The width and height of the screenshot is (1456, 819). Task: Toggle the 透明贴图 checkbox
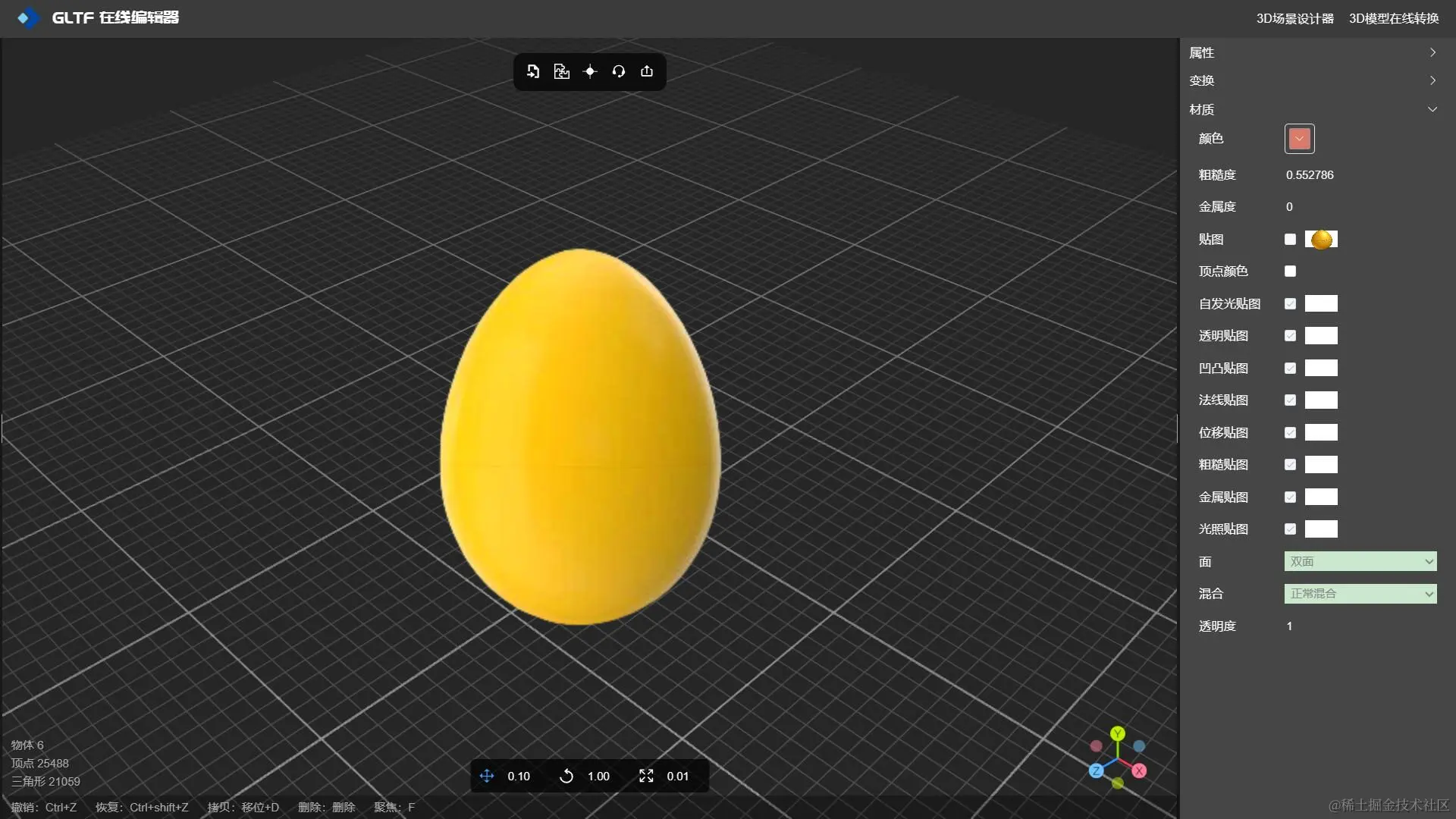pos(1290,336)
